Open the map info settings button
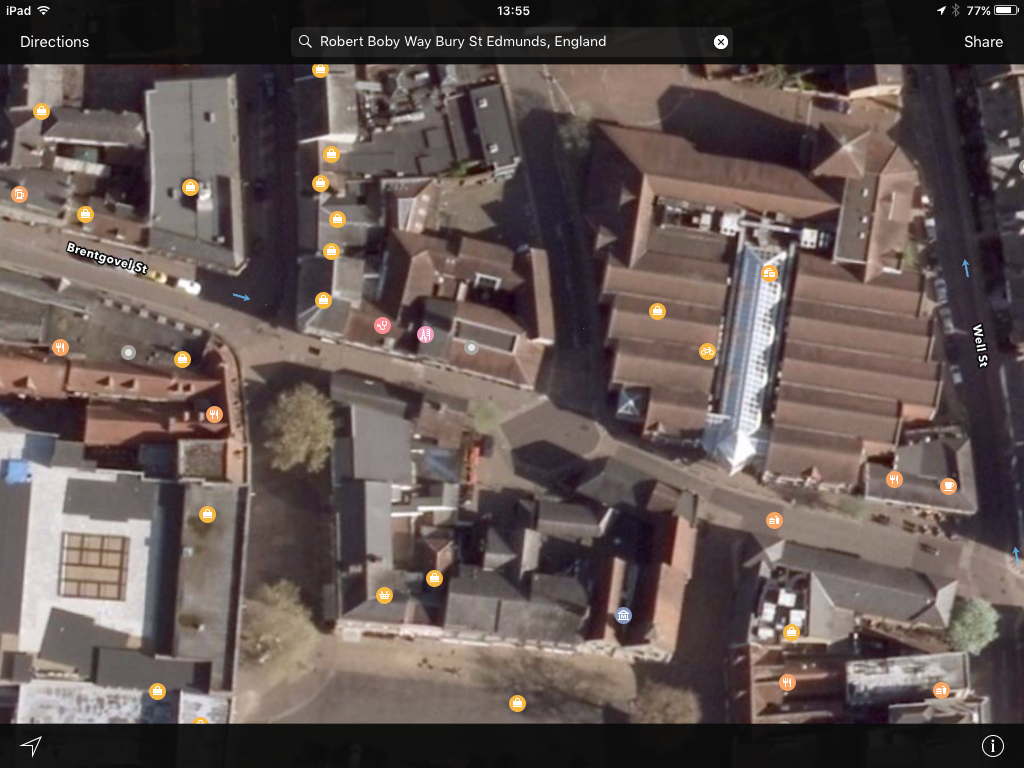Viewport: 1024px width, 768px height. [992, 746]
